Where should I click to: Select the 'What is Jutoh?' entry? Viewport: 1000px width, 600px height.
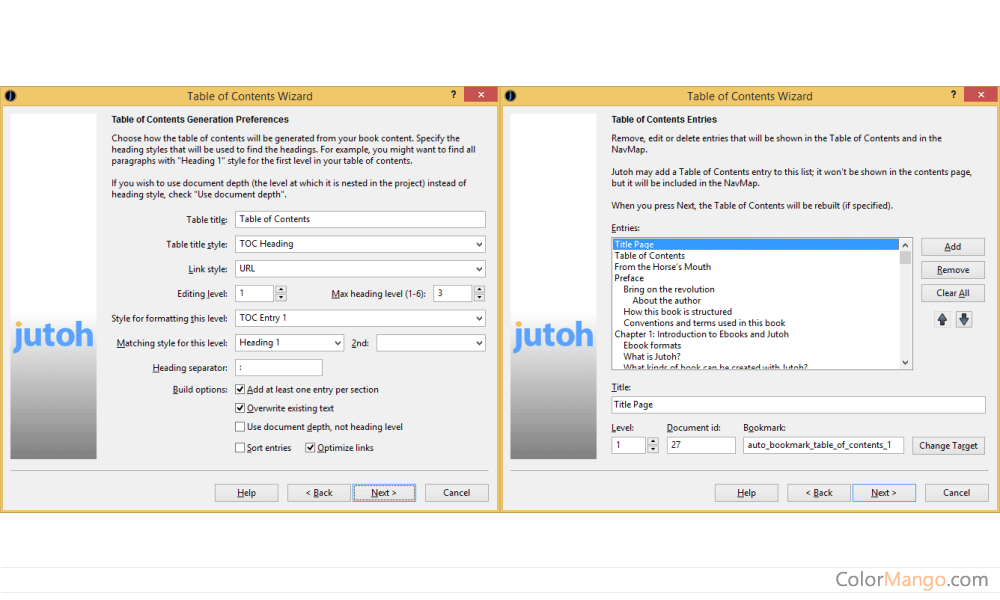click(652, 357)
